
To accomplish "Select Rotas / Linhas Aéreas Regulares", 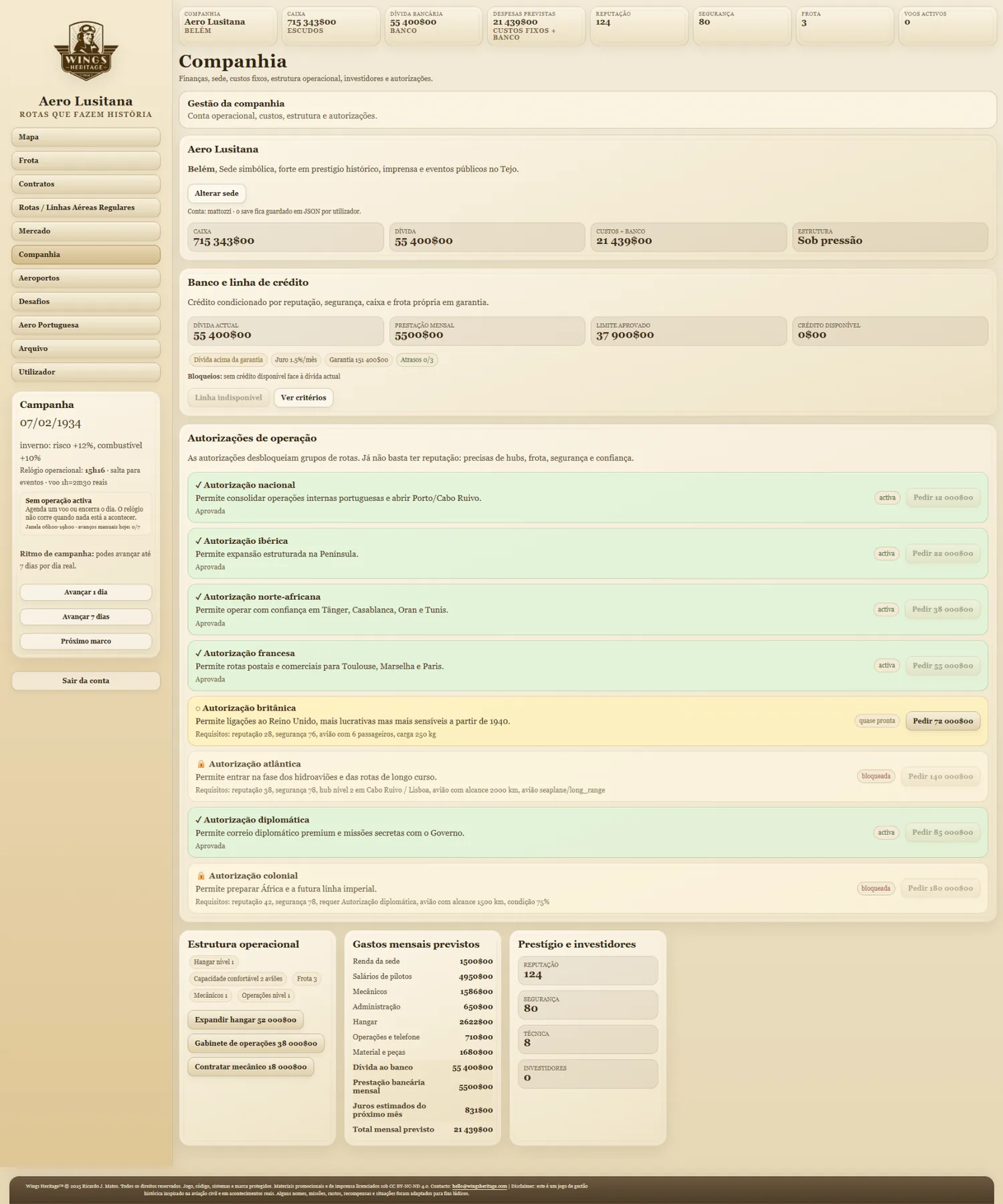I will [86, 207].
